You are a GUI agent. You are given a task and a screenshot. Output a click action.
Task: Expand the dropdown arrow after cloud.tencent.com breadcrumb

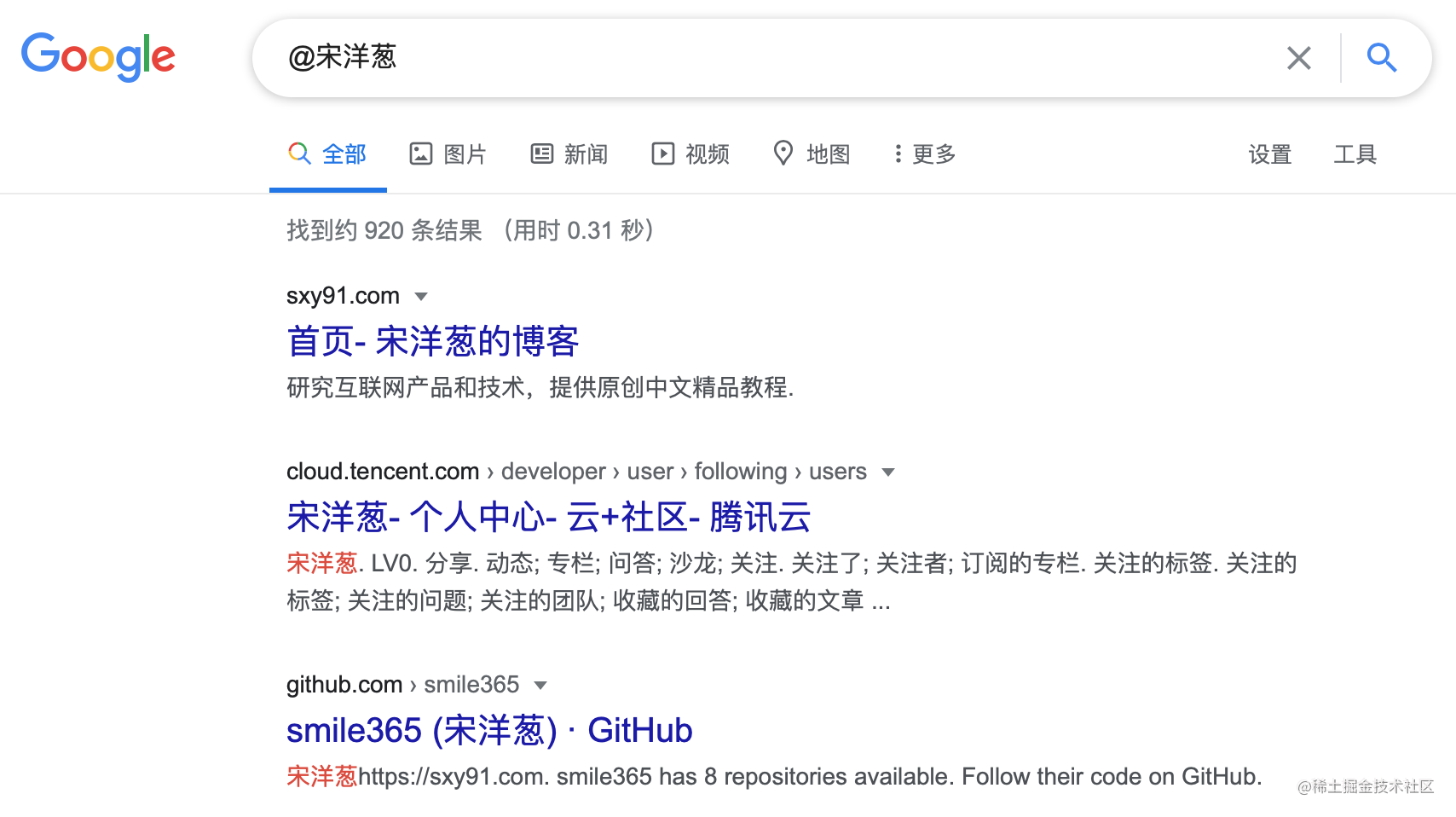click(x=888, y=472)
